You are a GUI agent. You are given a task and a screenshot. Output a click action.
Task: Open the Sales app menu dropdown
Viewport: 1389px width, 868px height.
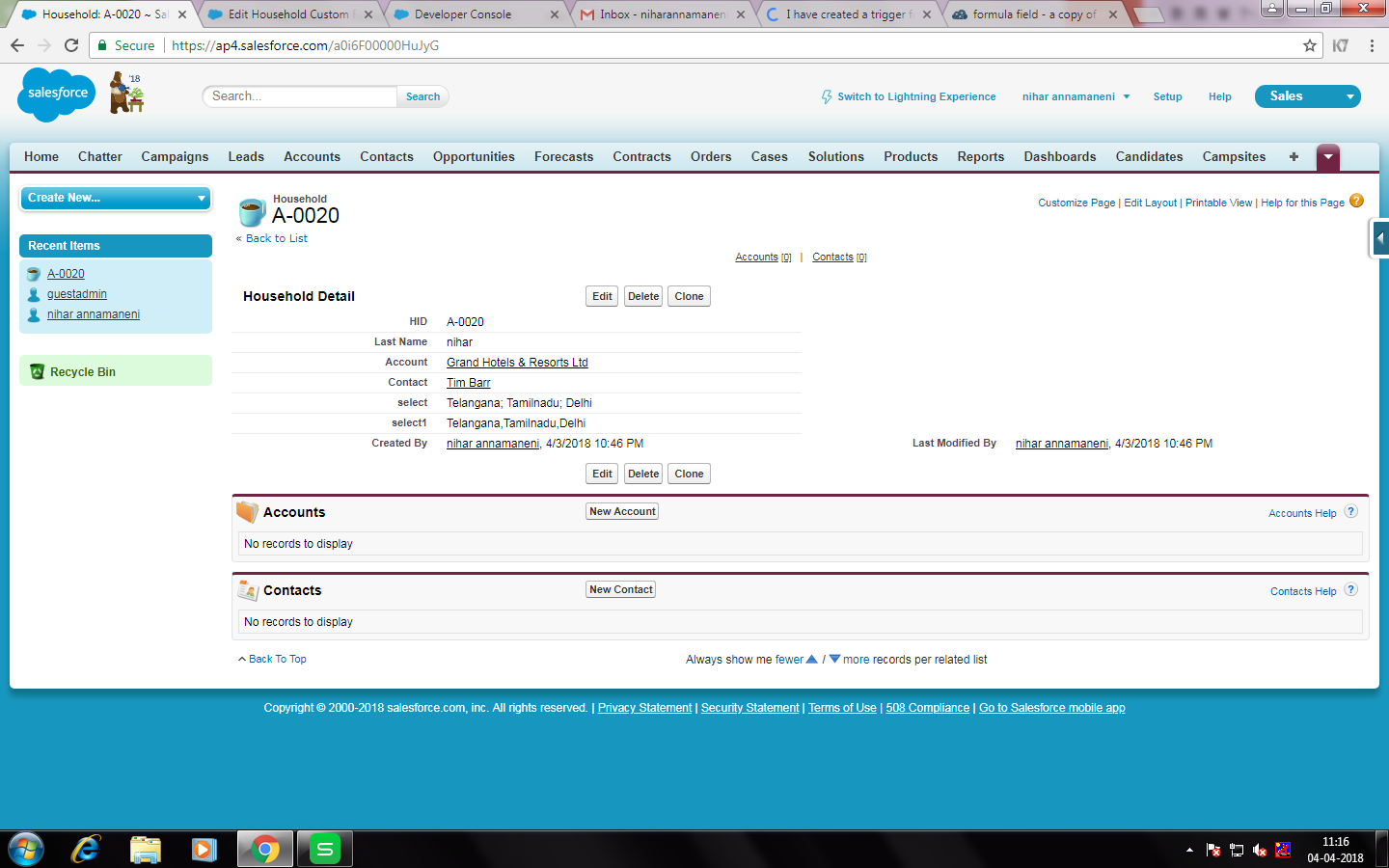pos(1307,96)
